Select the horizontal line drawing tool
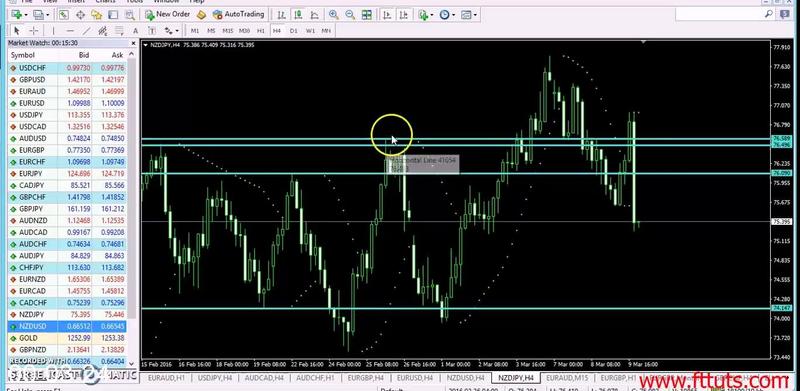This screenshot has width=800, height=391. (x=70, y=31)
